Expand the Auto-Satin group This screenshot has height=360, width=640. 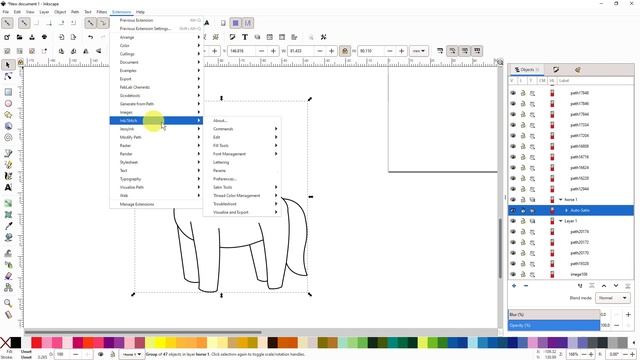[x=566, y=211]
